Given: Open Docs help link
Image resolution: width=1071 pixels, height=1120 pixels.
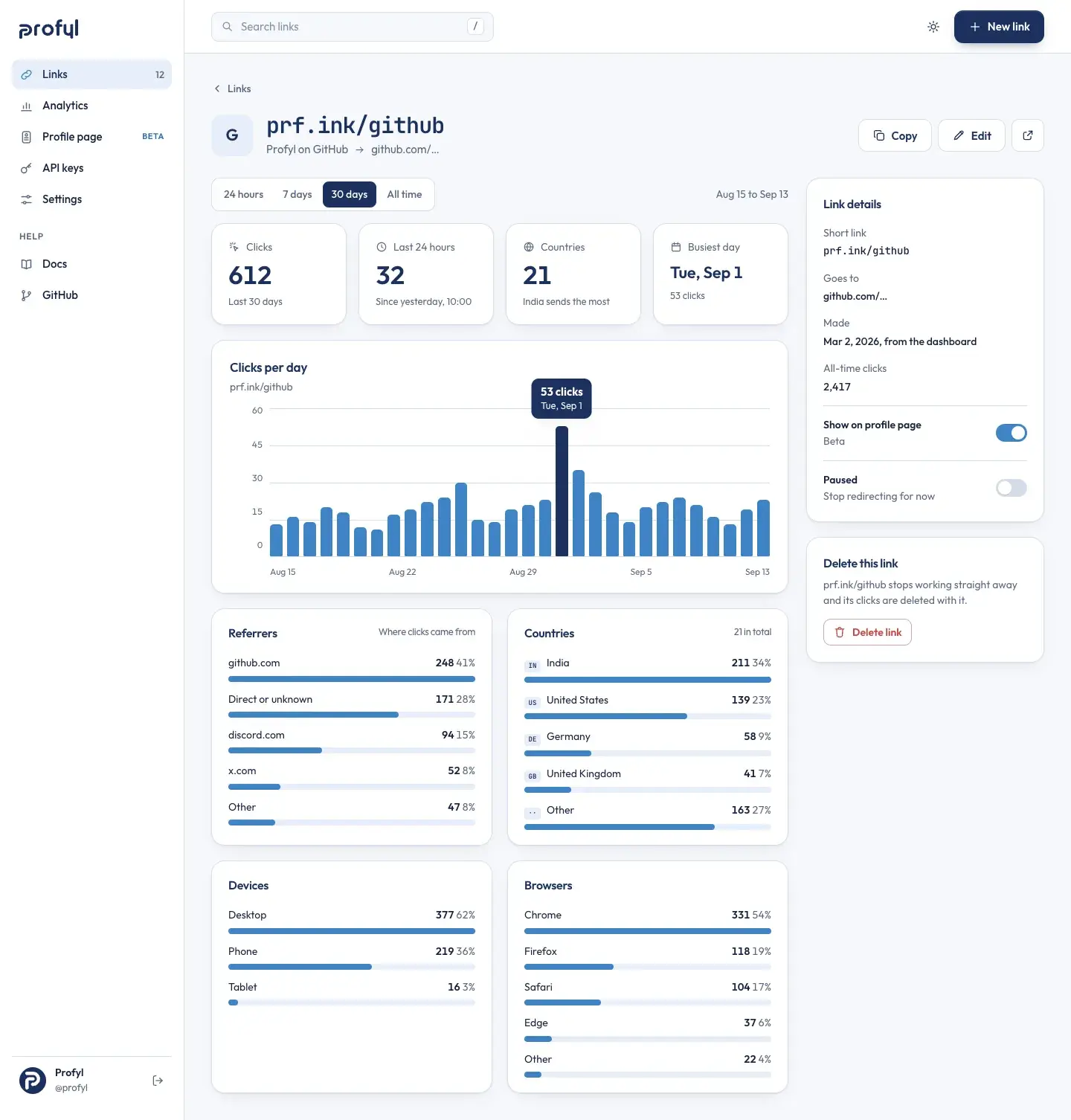Looking at the screenshot, I should coord(91,264).
